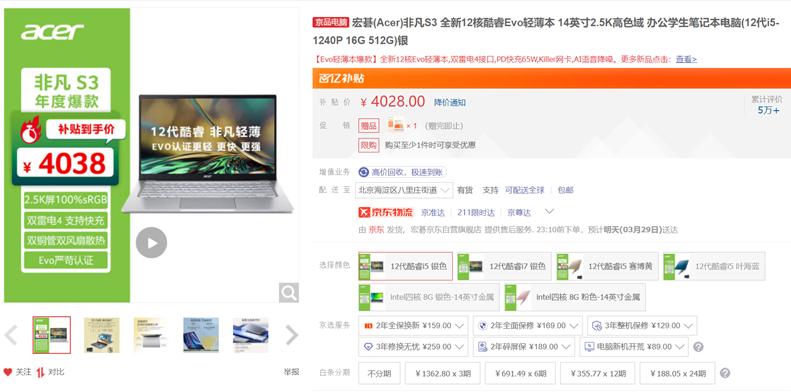This screenshot has width=791, height=392.
Task: Click the acer logo on product image
Action: (x=52, y=31)
